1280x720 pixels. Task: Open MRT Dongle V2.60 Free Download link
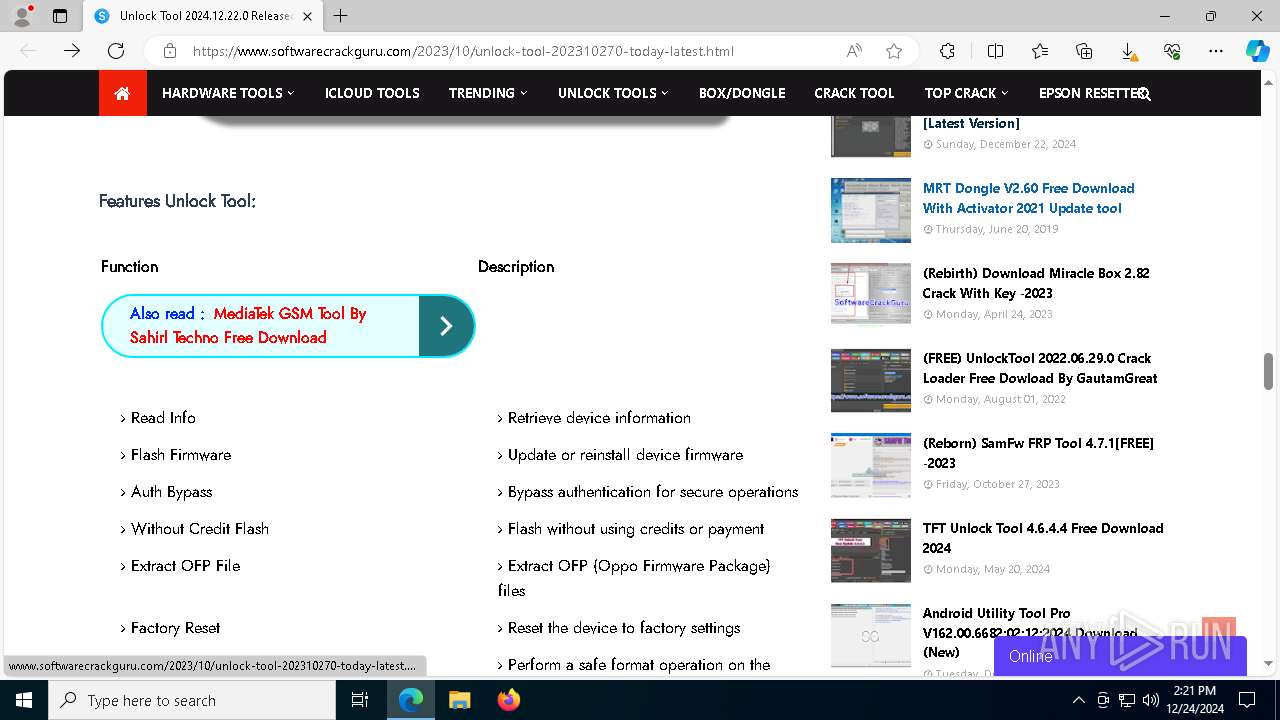(x=1028, y=198)
